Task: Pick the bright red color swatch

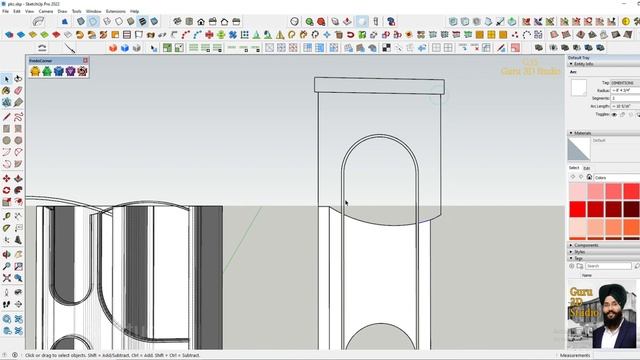Action: click(578, 209)
